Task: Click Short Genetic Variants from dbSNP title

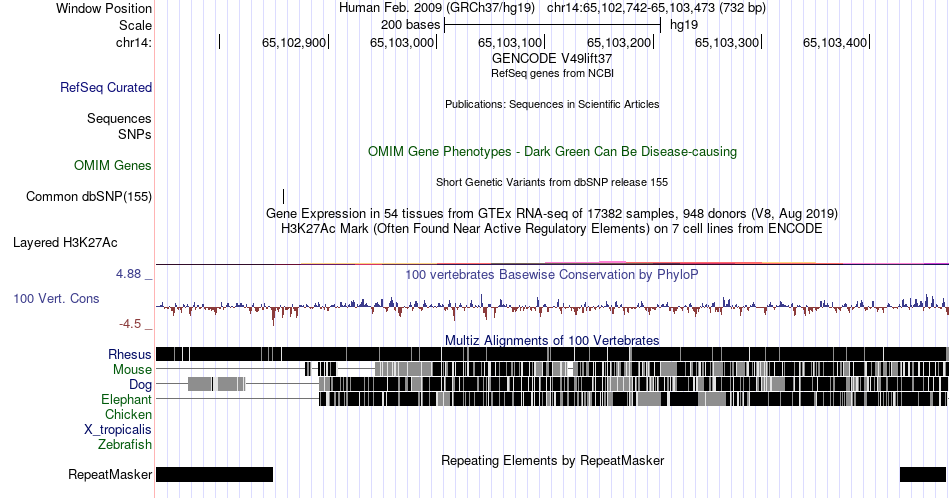Action: point(552,182)
